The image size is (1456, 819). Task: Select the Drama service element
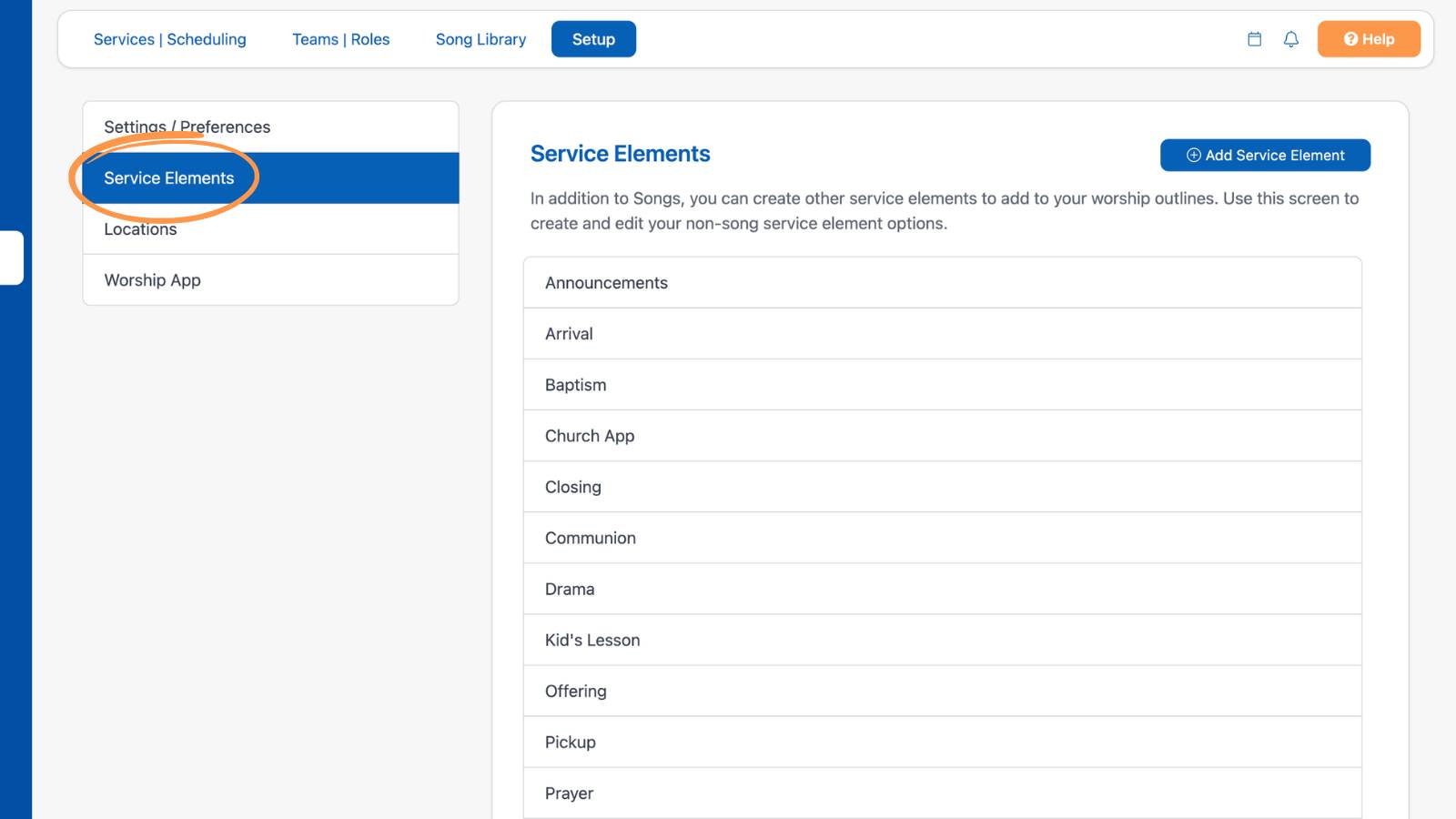pos(943,588)
